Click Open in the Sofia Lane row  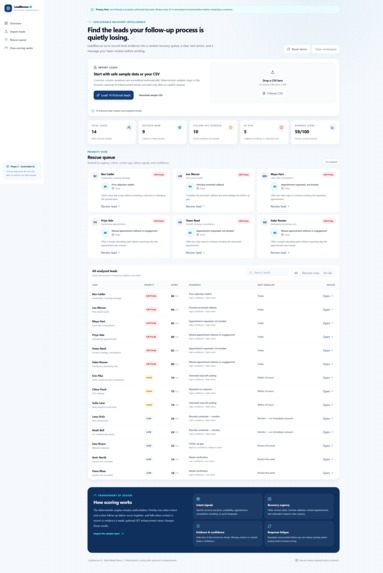328,405
